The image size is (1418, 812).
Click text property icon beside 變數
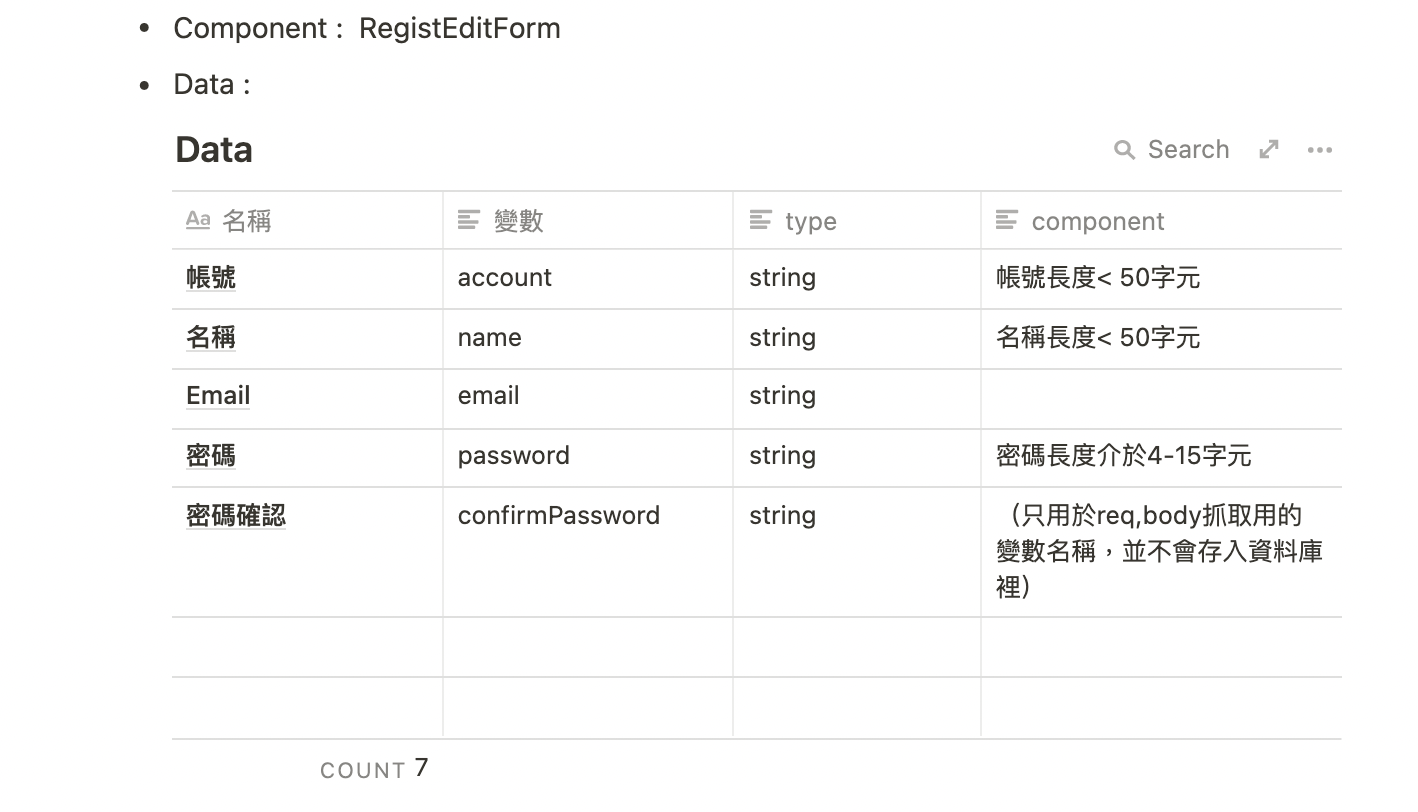click(x=469, y=220)
